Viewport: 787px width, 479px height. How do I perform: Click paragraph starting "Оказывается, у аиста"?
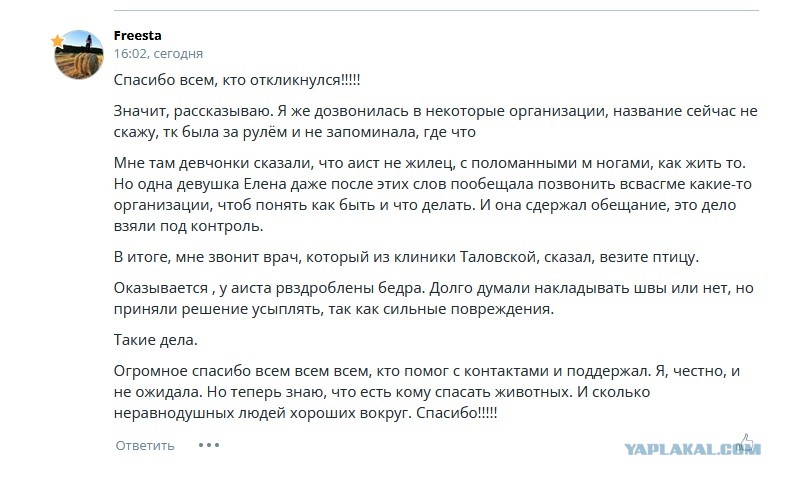(433, 298)
